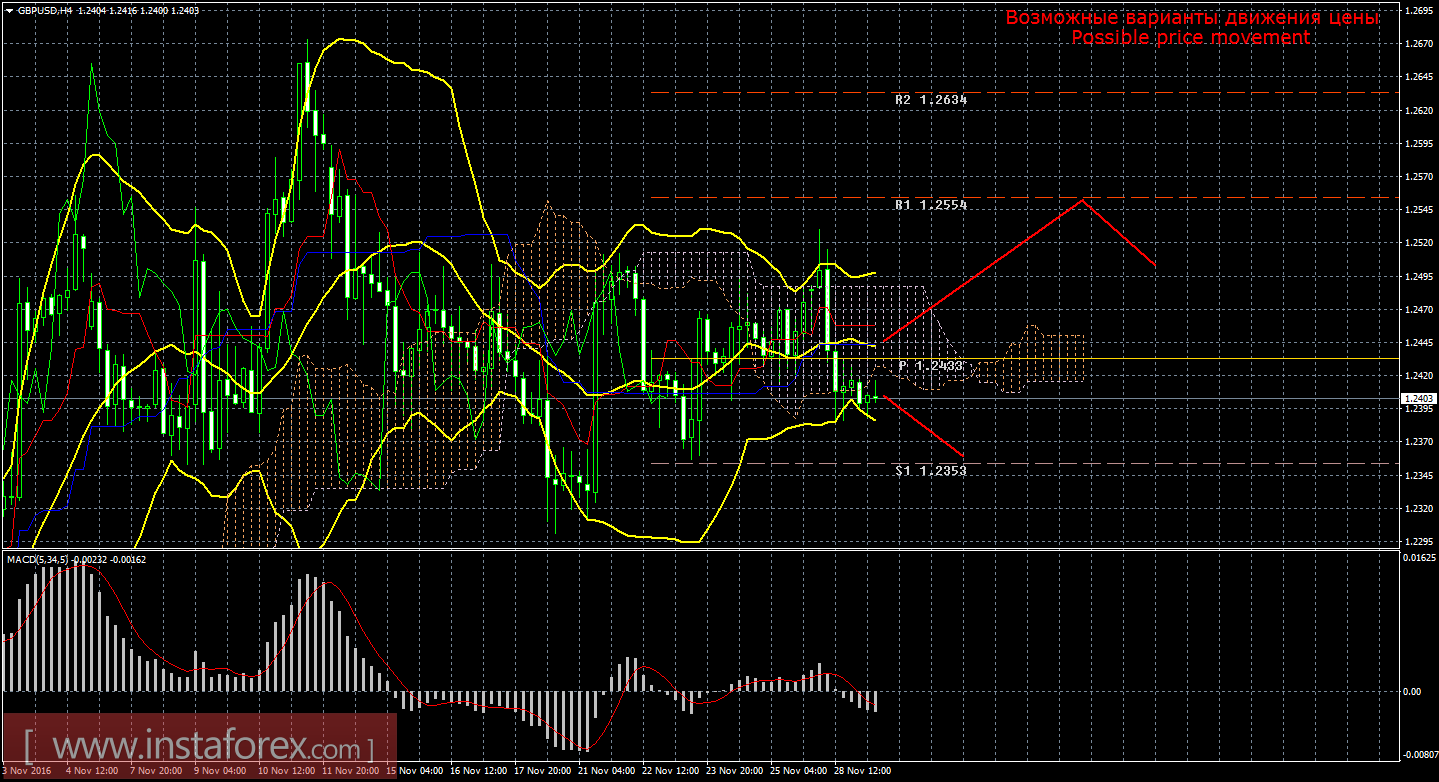Select the R1 1.2554 resistance label
1439x782 pixels.
pyautogui.click(x=931, y=204)
